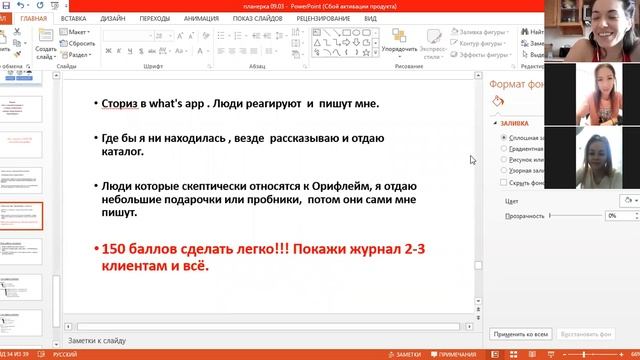This screenshot has width=640, height=360.
Task: Toggle strikethrough (abc) formatting
Action: coord(152,51)
